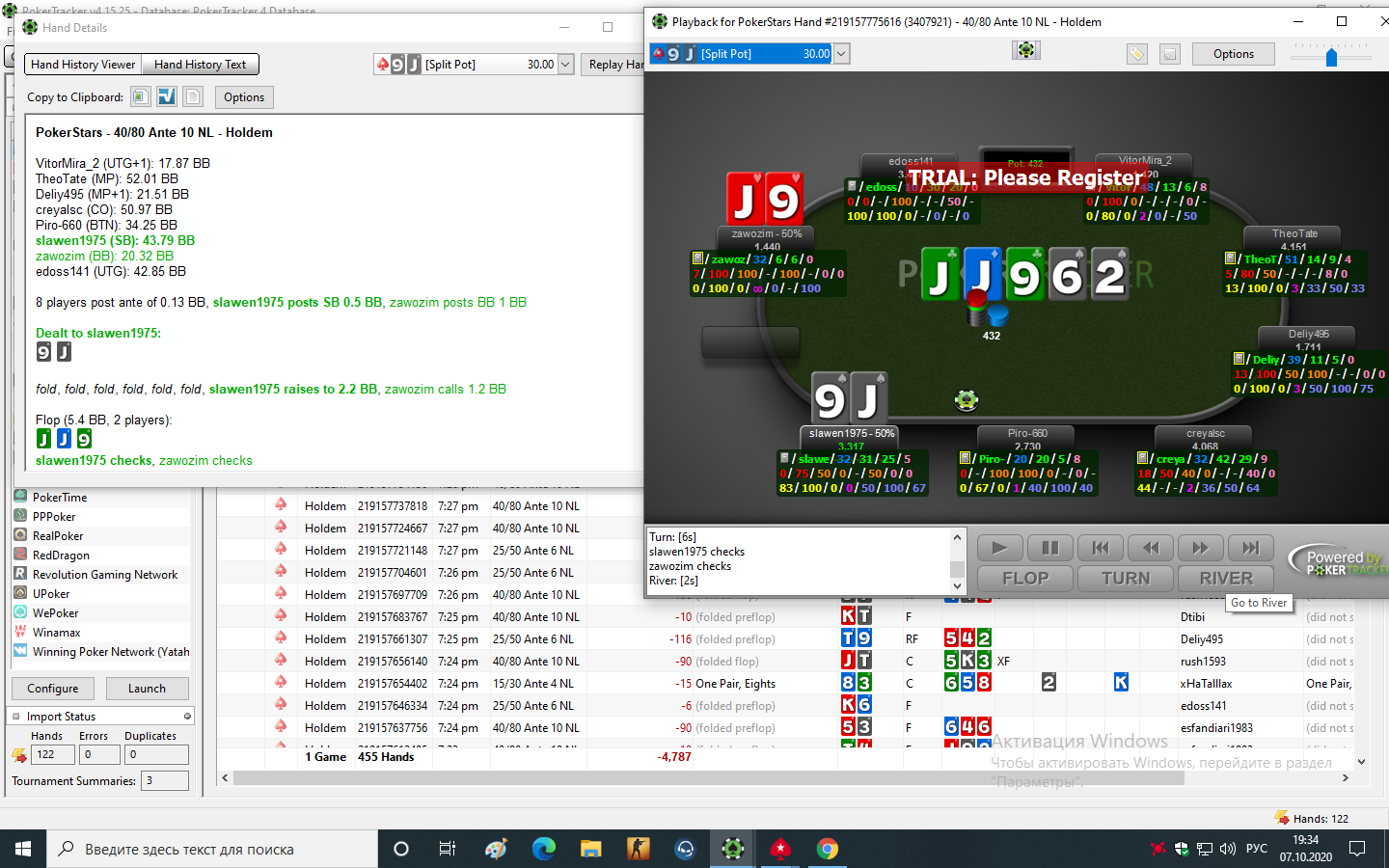Open the replayer hand selector dropdown
Viewport: 1389px width, 868px height.
pos(841,54)
